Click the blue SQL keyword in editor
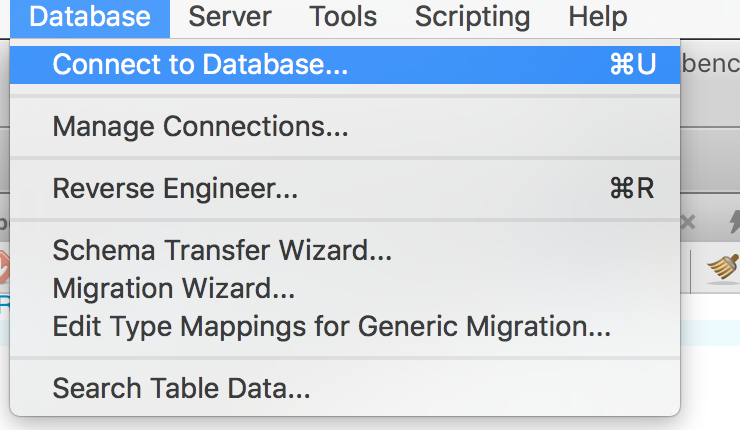Viewport: 740px width, 430px height. click(4, 306)
